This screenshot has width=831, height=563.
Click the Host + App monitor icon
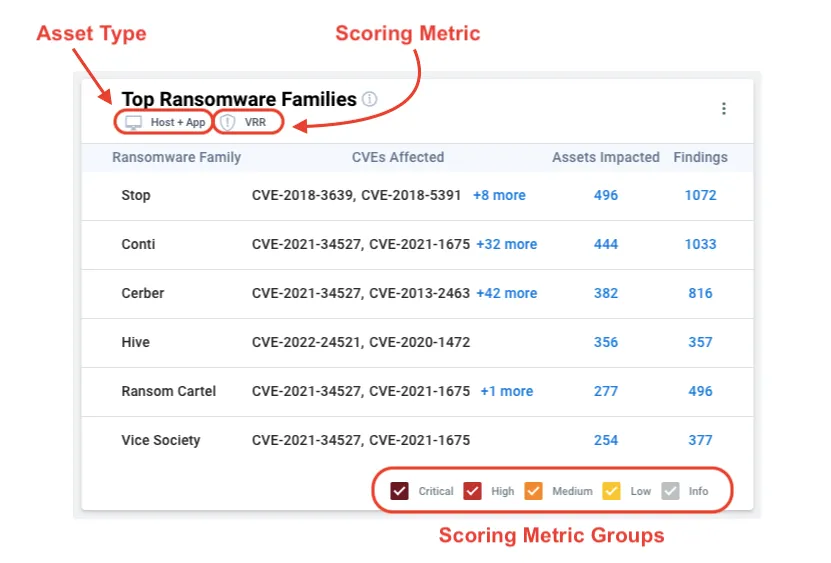point(134,123)
